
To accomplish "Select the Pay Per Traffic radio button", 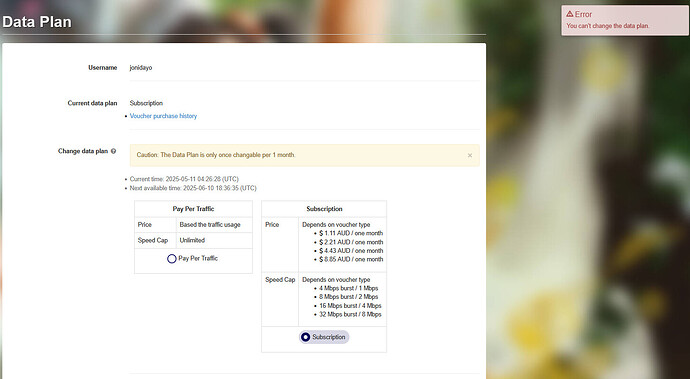I will tap(172, 259).
